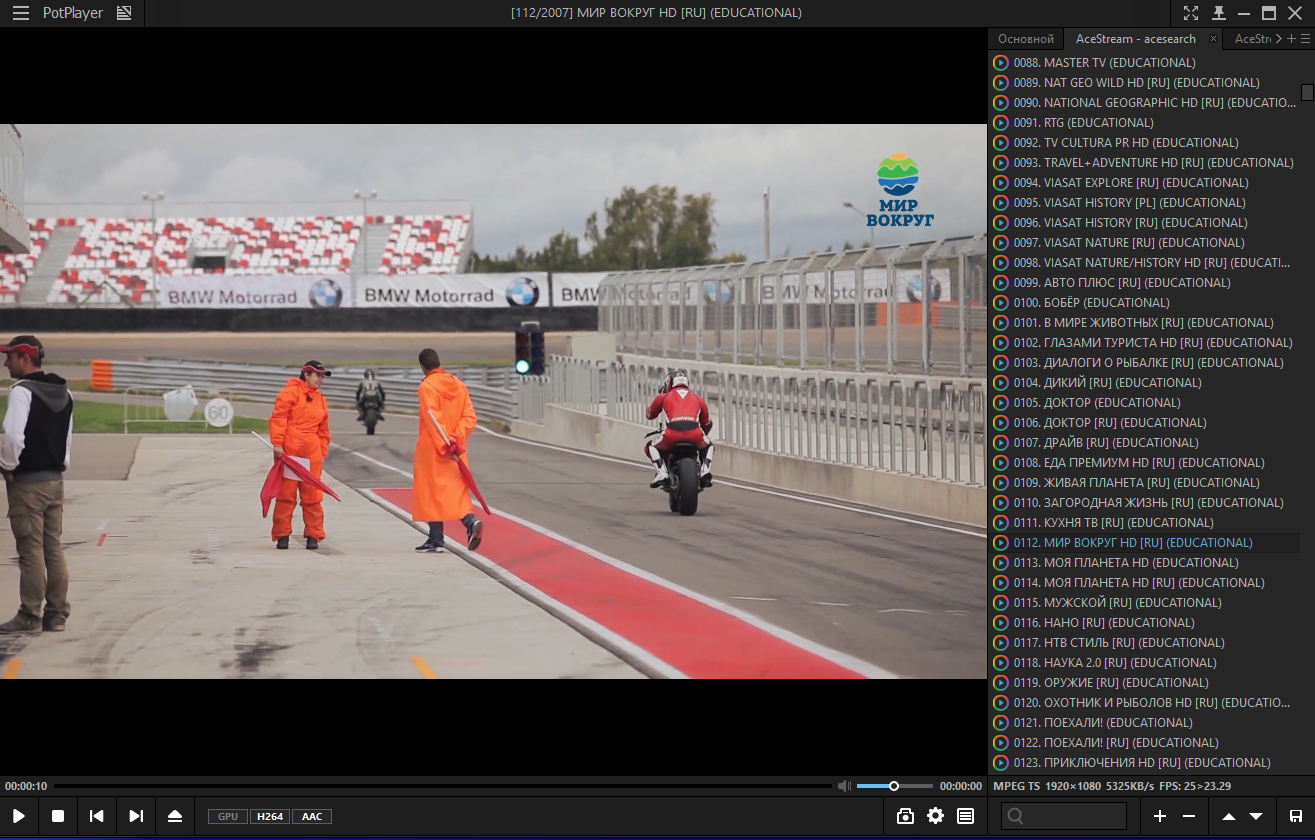
Task: Select the AceStream - acesearch tab
Action: pyautogui.click(x=1135, y=39)
